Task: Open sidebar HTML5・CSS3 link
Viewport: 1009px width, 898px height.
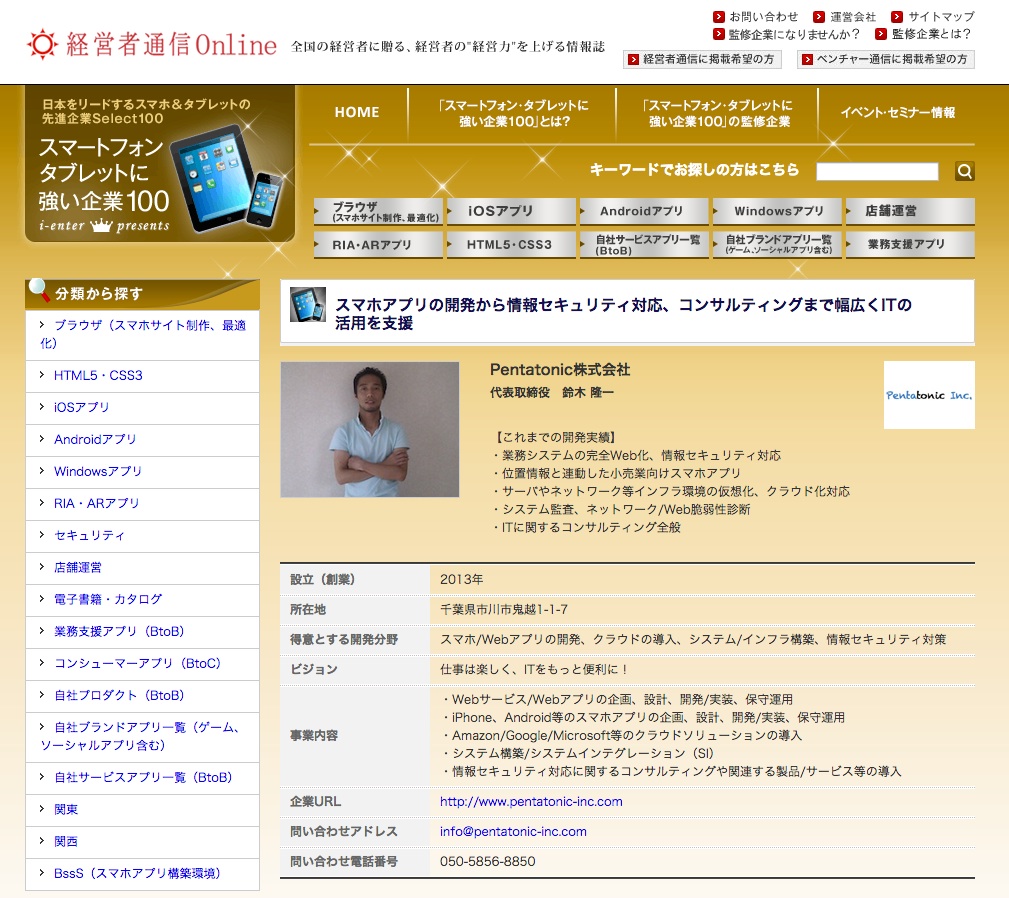Action: [x=98, y=375]
